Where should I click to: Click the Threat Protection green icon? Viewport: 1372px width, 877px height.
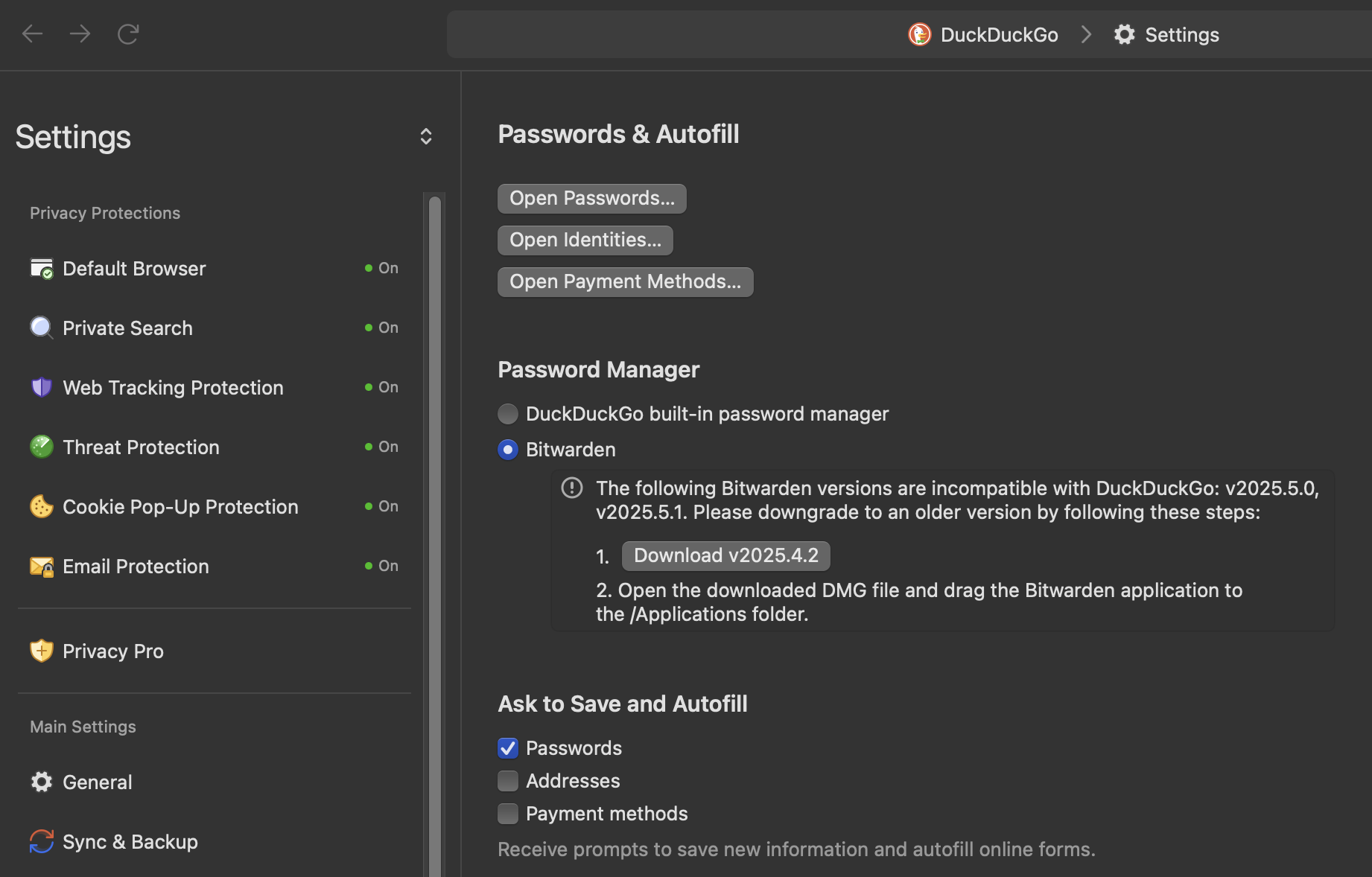coord(42,447)
